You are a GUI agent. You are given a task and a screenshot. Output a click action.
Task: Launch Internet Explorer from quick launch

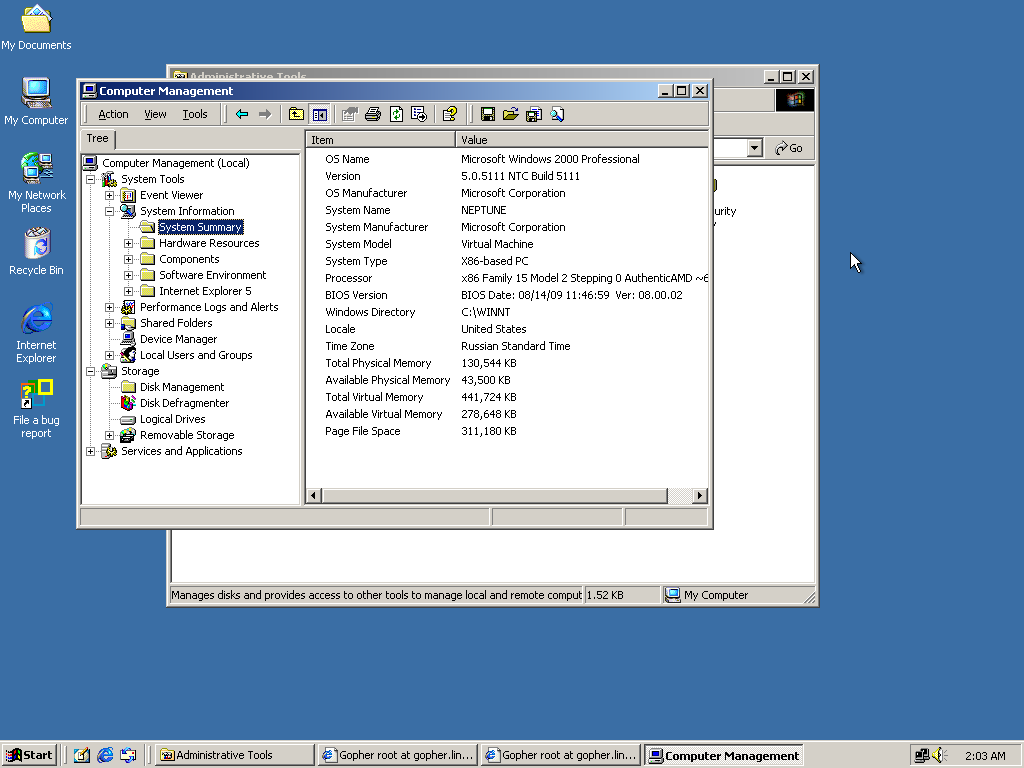(104, 755)
